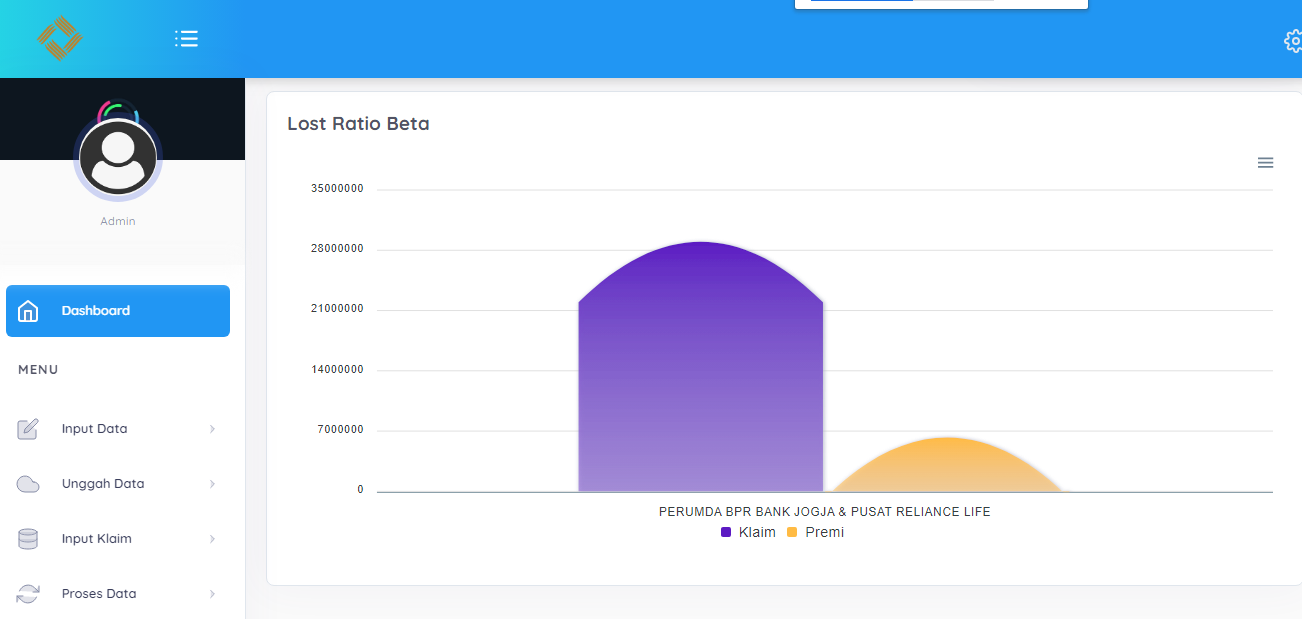This screenshot has height=619, width=1302.
Task: Open settings via the gear icon
Action: tap(1293, 40)
